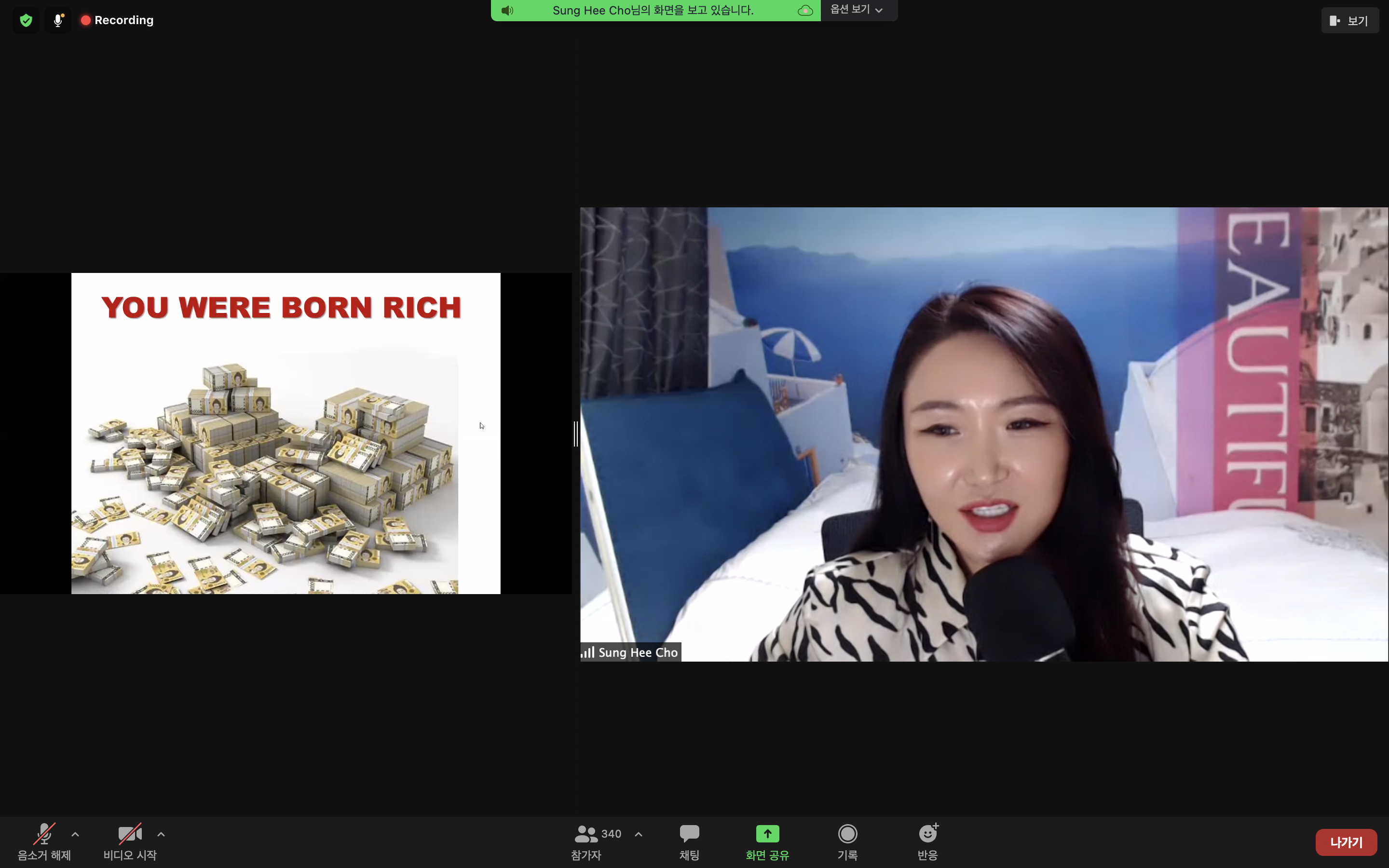This screenshot has width=1389, height=868.
Task: Start video (비디오 시작)
Action: tap(130, 841)
